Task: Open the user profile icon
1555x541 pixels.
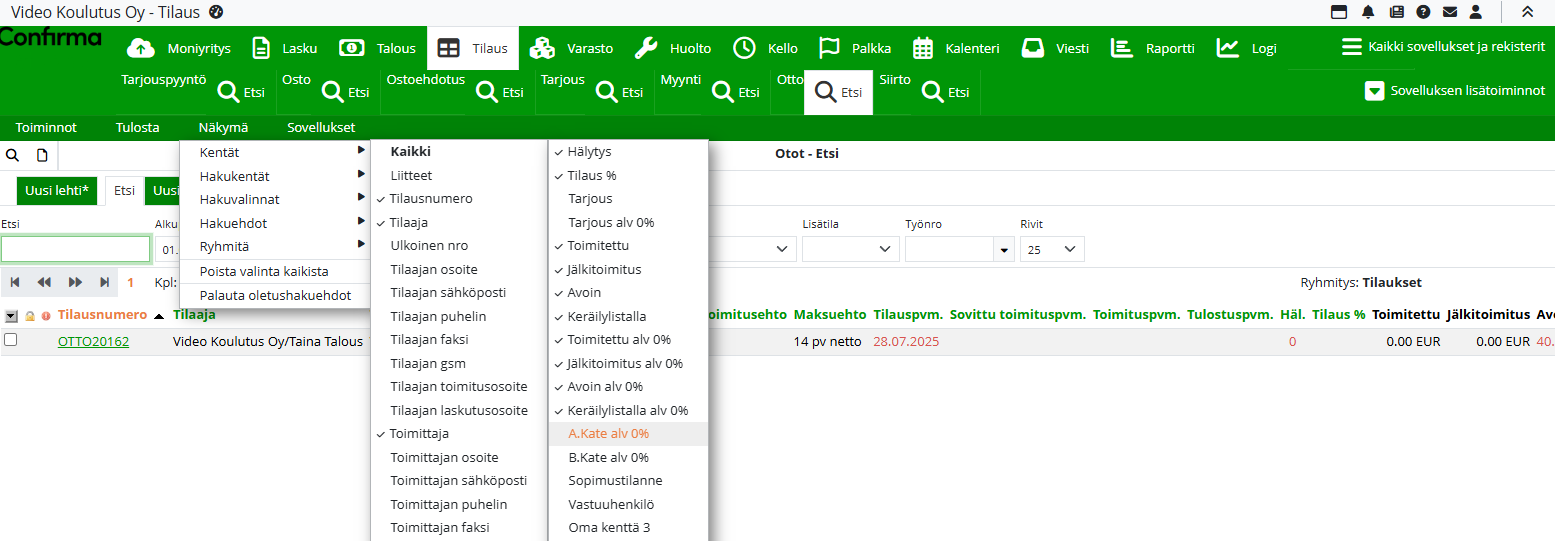Action: (x=1476, y=12)
